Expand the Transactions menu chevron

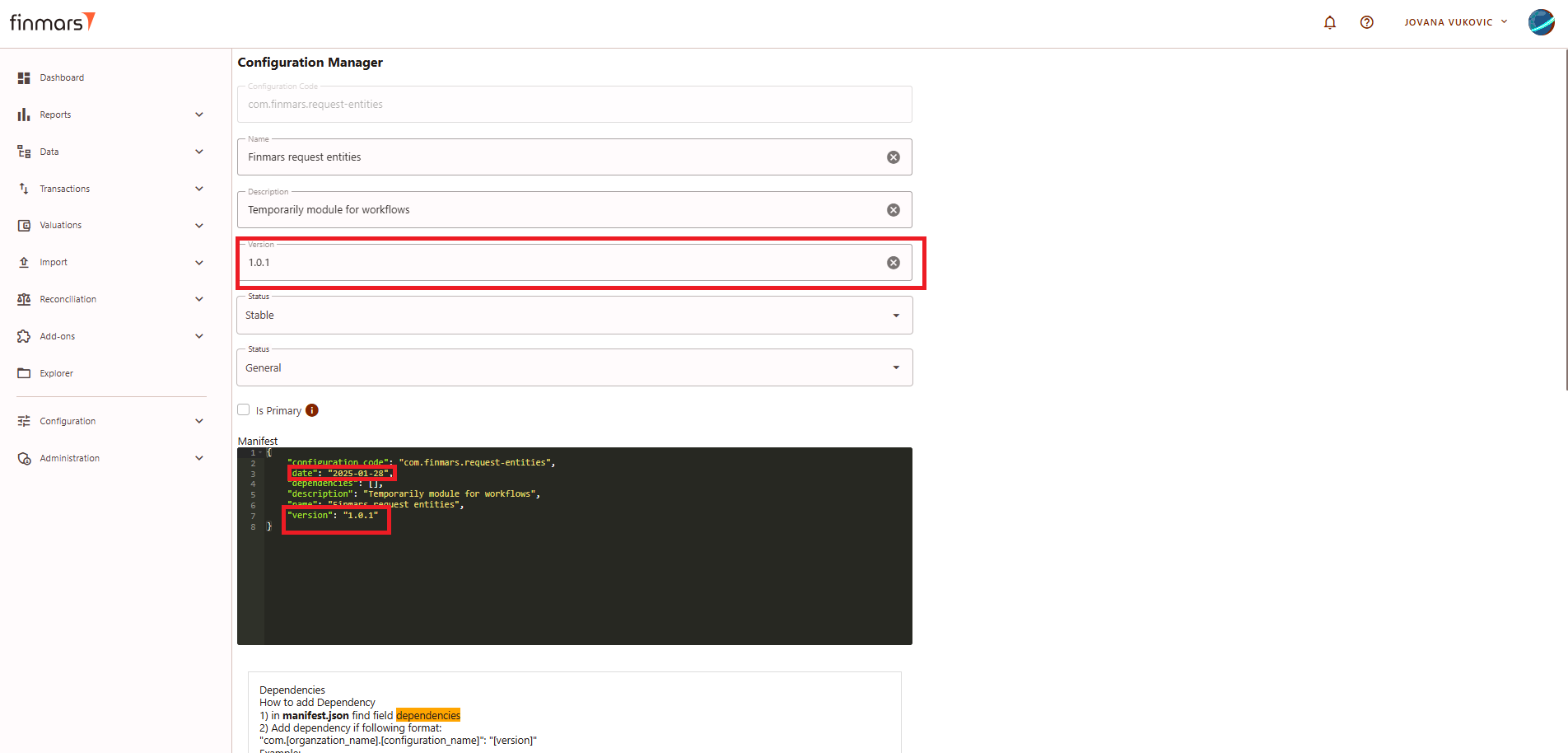[199, 189]
